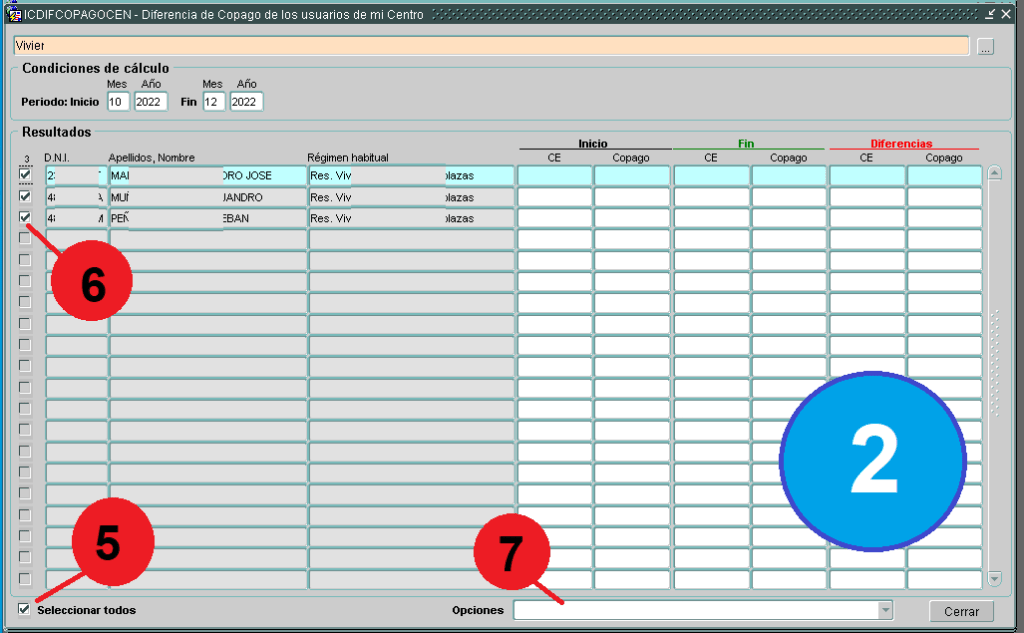1024x633 pixels.
Task: Click the Inicio Año field showing 2022
Action: point(150,102)
